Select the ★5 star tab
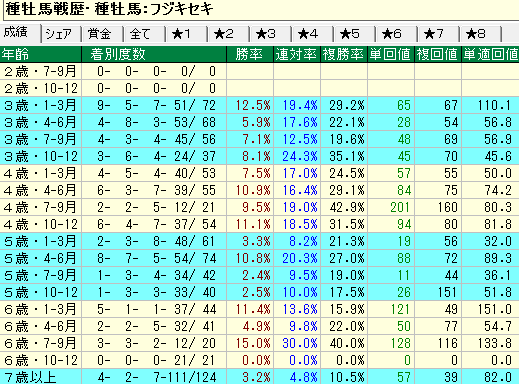Viewport: 519px width, 384px height. [x=355, y=34]
